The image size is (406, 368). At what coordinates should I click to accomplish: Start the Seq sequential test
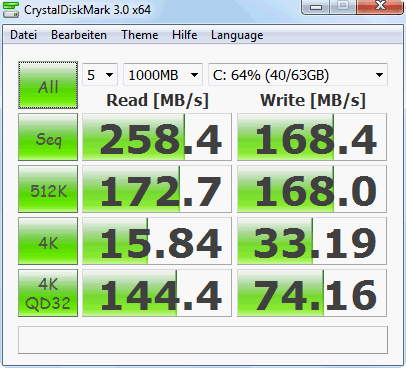click(x=48, y=137)
